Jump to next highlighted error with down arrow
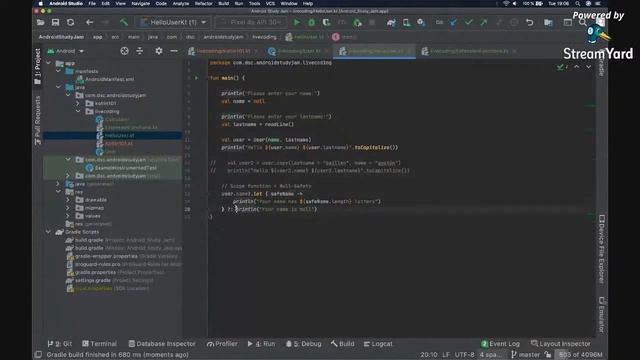 click(589, 67)
